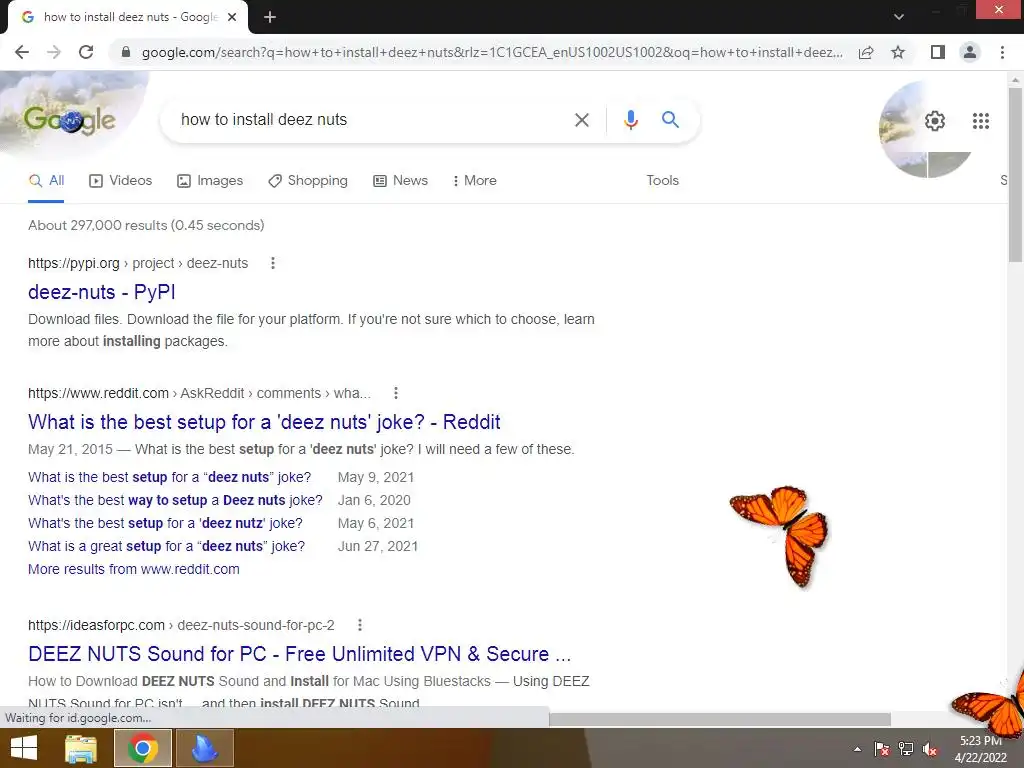Switch to the Images tab
This screenshot has height=768, width=1024.
coord(210,181)
